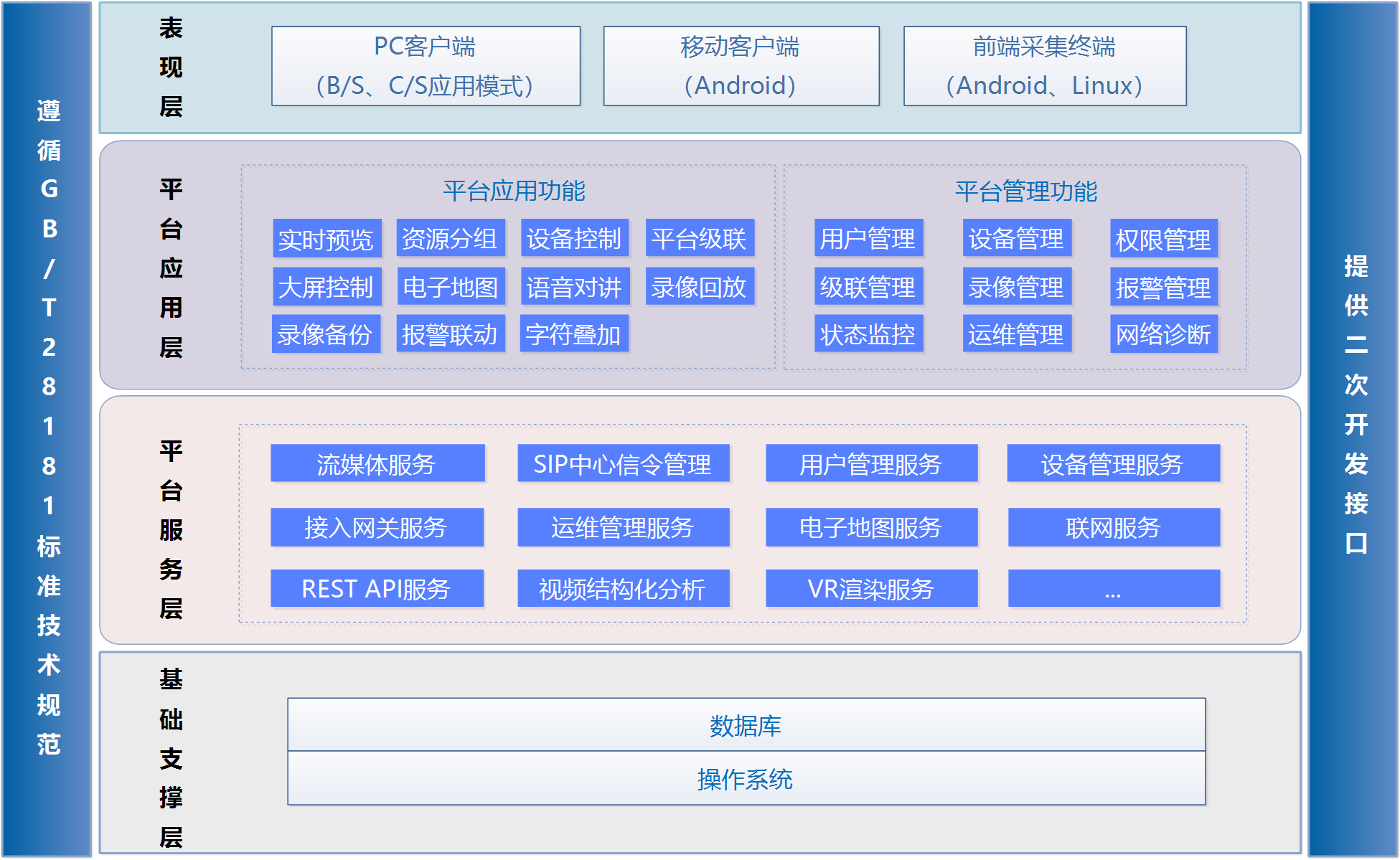This screenshot has height=860, width=1400.
Task: Click the 设备管理服务 block
Action: tap(1113, 463)
